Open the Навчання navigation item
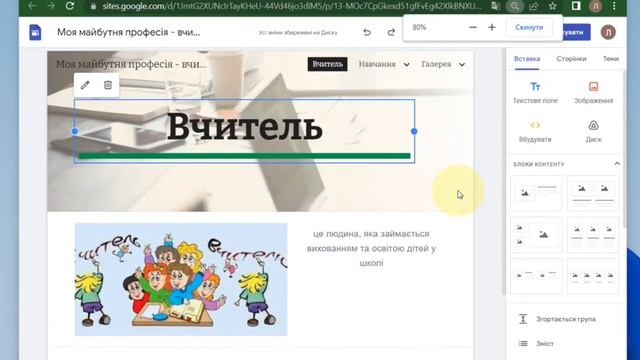640x360 pixels. [377, 64]
